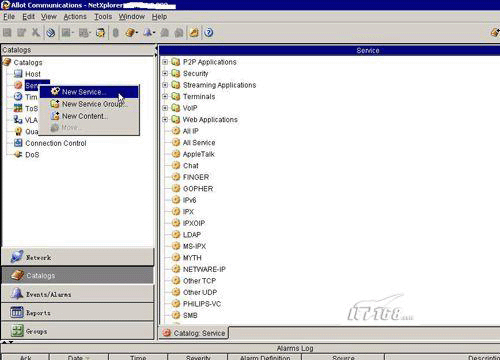
Task: Click the yellow calendar toolbar icon
Action: [x=100, y=33]
